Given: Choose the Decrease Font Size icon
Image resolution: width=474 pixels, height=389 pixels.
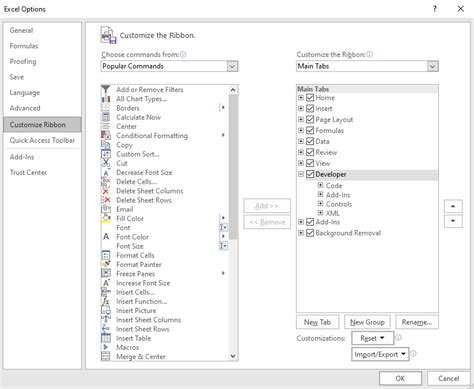Looking at the screenshot, I should click(x=106, y=172).
